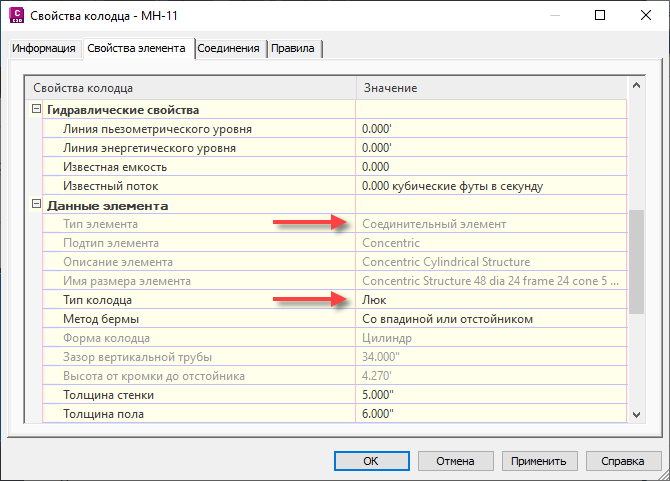Click the Значение column header
The image size is (670, 481).
pyautogui.click(x=490, y=88)
